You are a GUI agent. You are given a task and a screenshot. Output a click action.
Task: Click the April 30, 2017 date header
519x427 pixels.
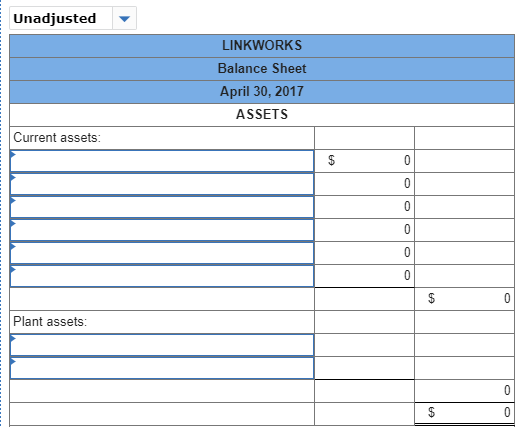pos(262,92)
